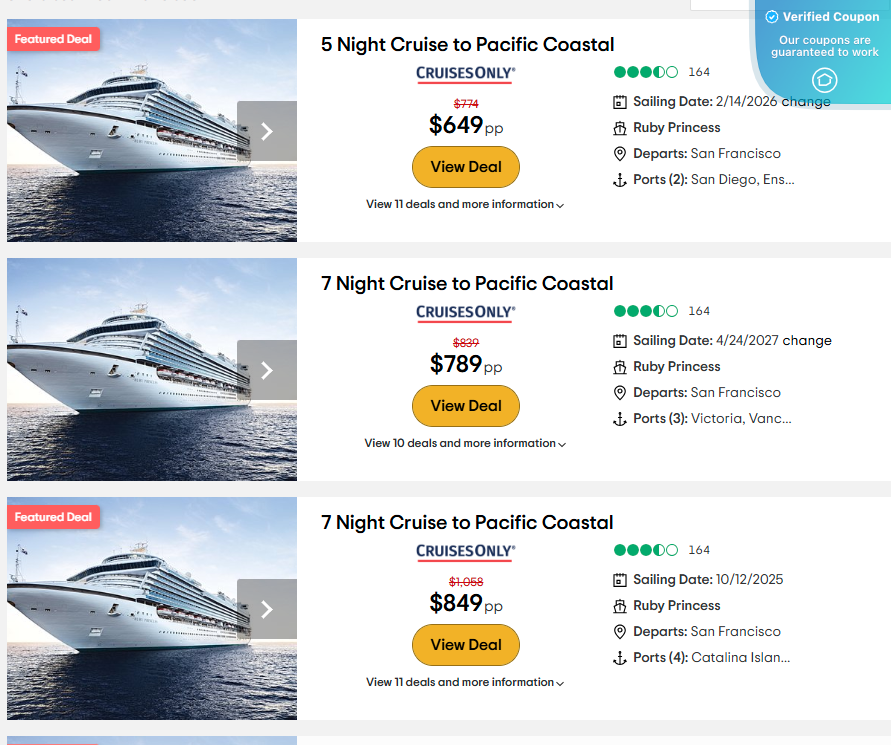Click View Deal for the $789 cruise
Viewport: 891px width, 745px height.
[x=465, y=406]
